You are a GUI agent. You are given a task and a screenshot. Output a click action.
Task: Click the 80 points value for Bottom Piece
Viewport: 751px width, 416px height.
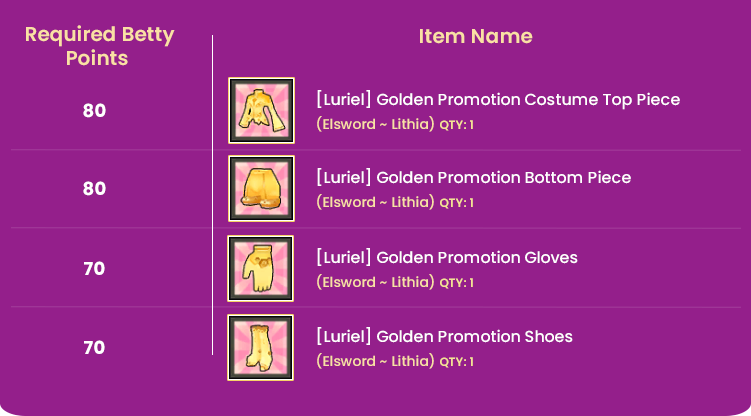tap(94, 188)
